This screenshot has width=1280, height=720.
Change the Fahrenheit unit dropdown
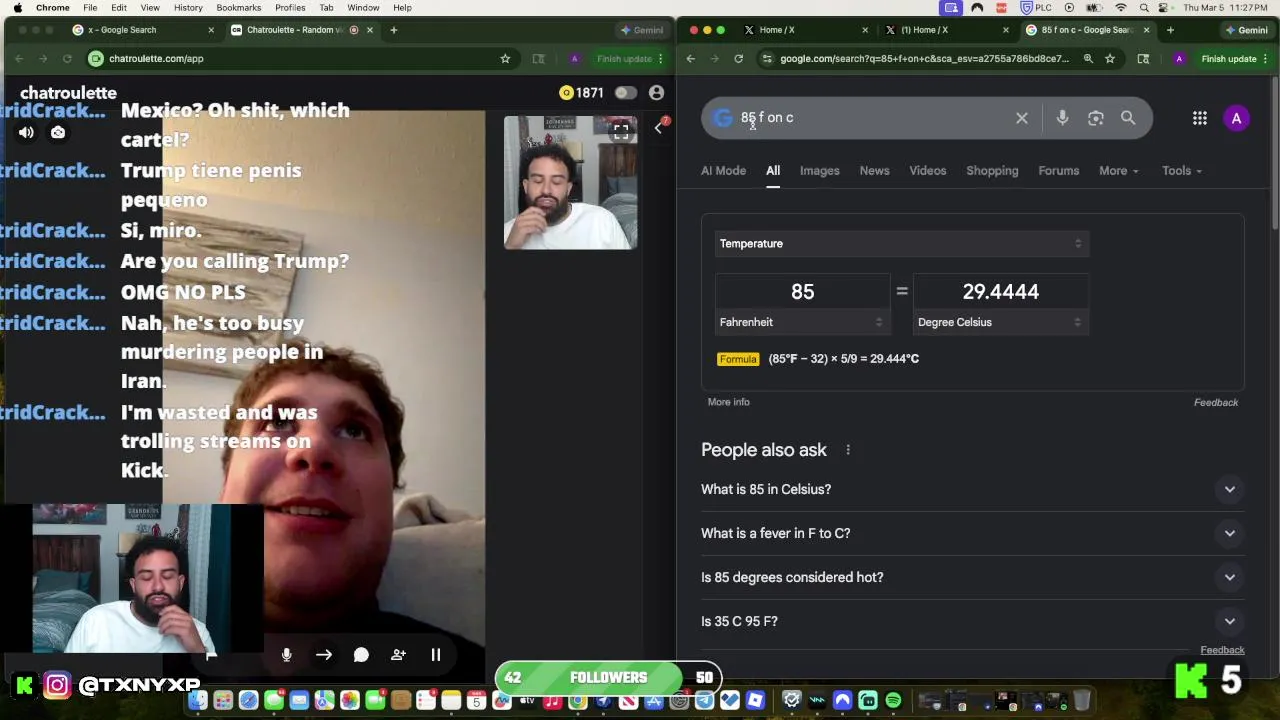(802, 322)
